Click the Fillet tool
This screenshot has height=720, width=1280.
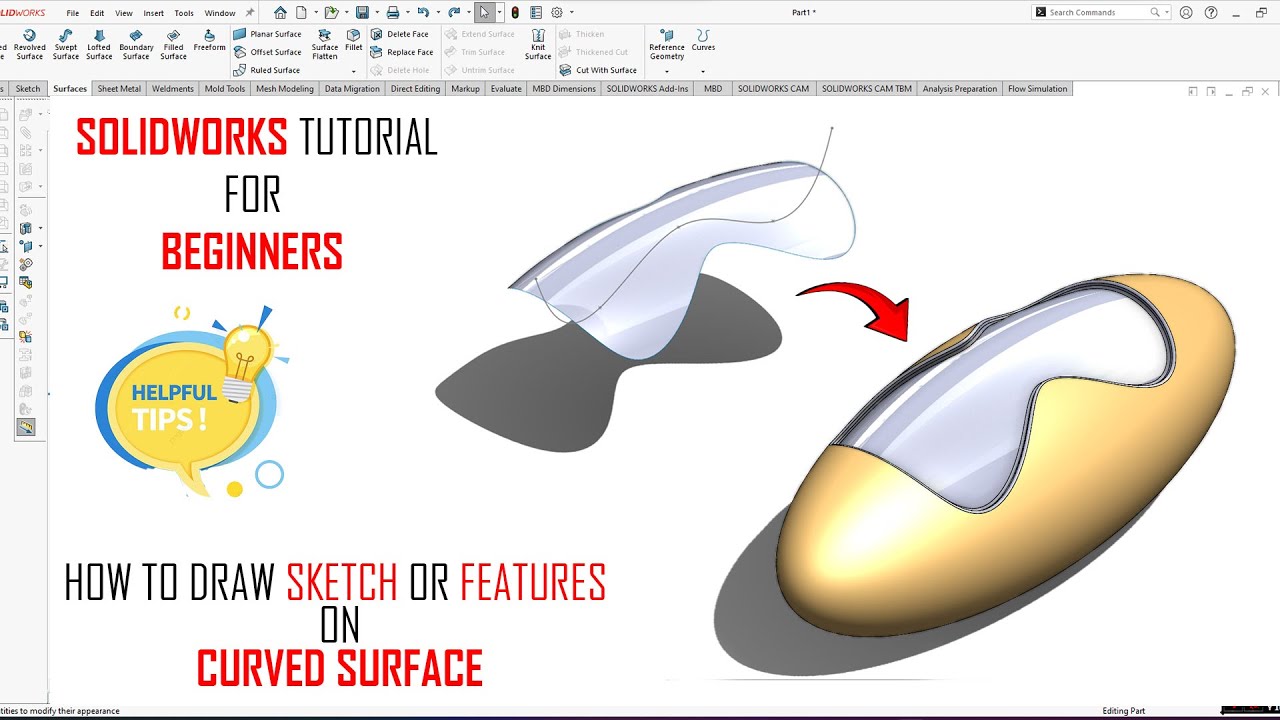(x=354, y=41)
